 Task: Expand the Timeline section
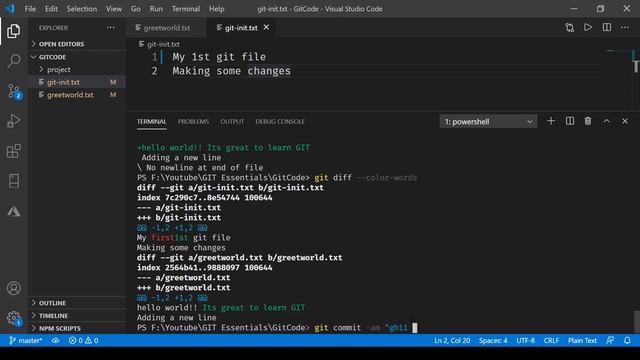(x=77, y=316)
